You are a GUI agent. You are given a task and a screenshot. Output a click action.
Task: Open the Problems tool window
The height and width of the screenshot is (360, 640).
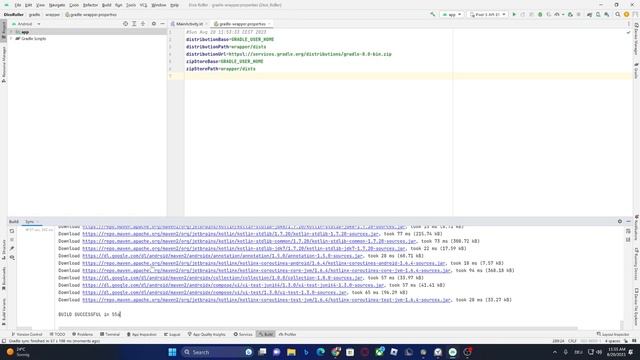click(x=82, y=334)
